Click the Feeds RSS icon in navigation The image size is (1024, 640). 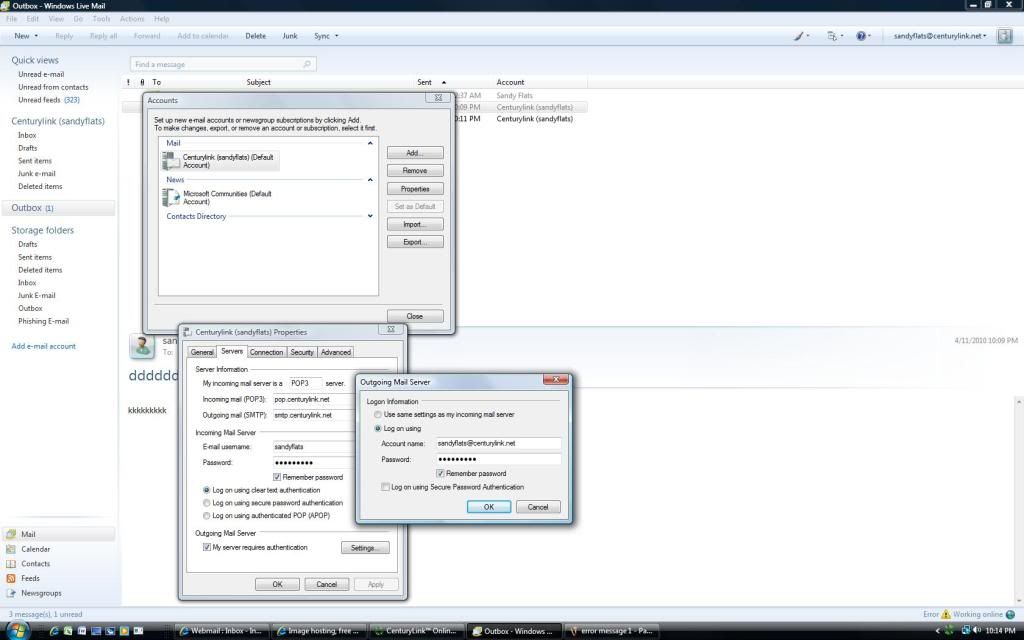(x=11, y=579)
